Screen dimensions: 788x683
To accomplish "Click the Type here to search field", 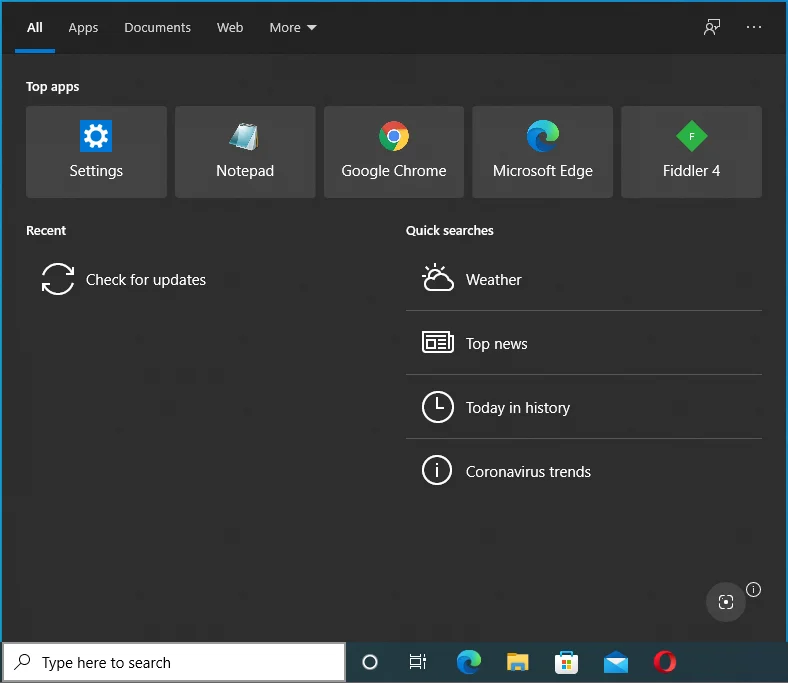I will click(174, 662).
